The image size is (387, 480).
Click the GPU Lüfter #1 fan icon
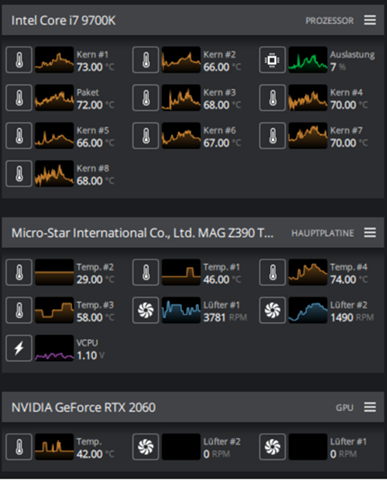tap(272, 447)
